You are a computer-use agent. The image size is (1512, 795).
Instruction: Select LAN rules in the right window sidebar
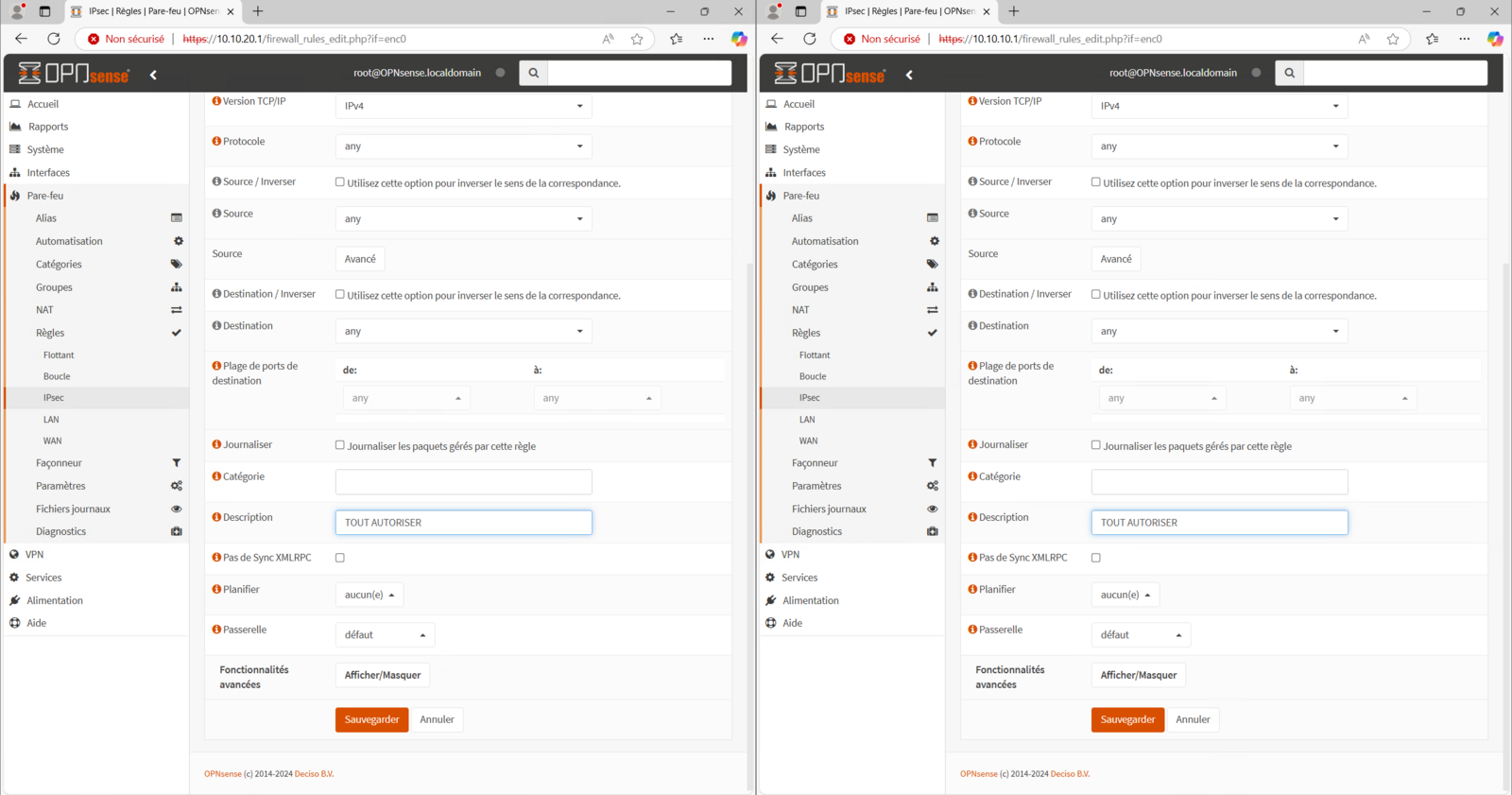click(807, 420)
